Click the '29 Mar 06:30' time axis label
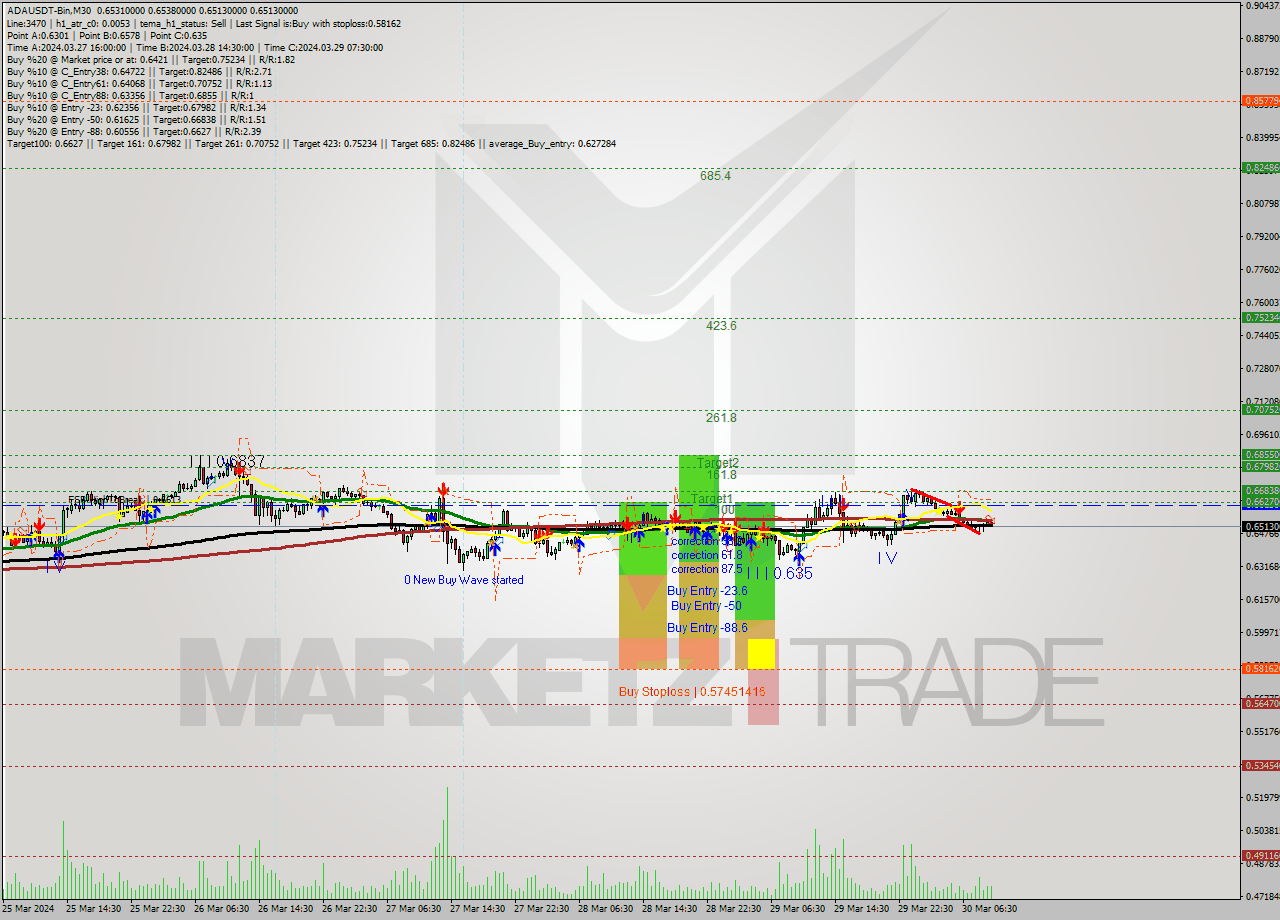 [x=799, y=909]
